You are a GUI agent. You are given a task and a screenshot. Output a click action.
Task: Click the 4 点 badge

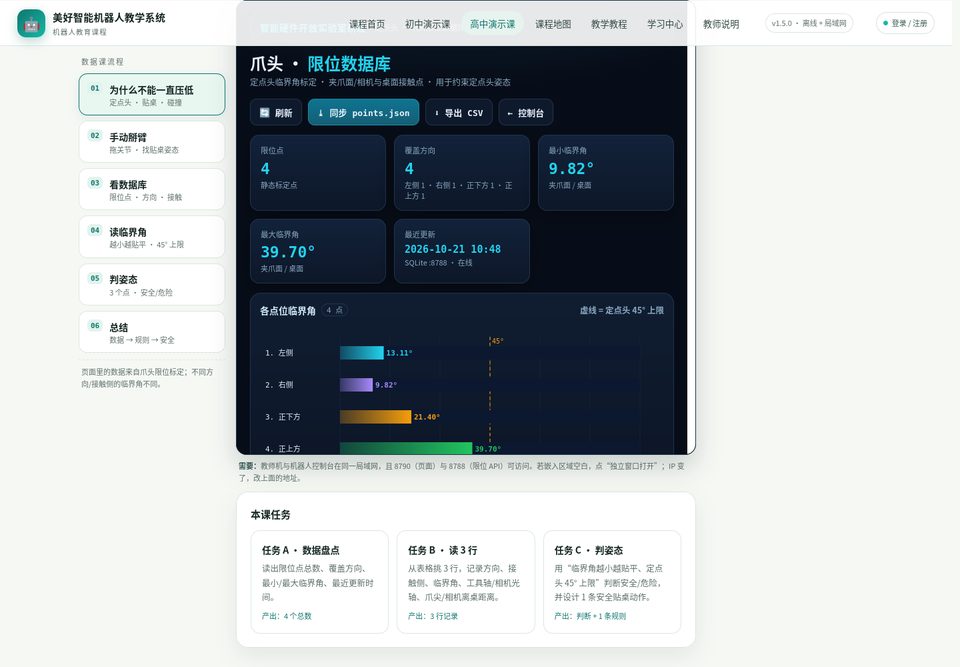click(334, 310)
